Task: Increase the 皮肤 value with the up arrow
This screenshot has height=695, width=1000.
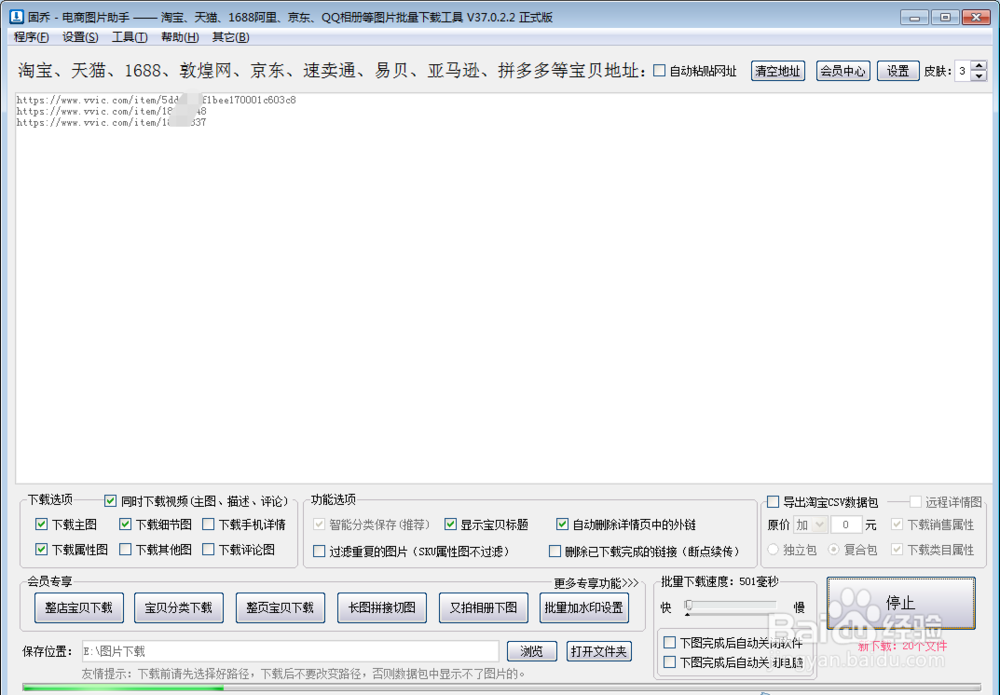Action: (x=979, y=65)
